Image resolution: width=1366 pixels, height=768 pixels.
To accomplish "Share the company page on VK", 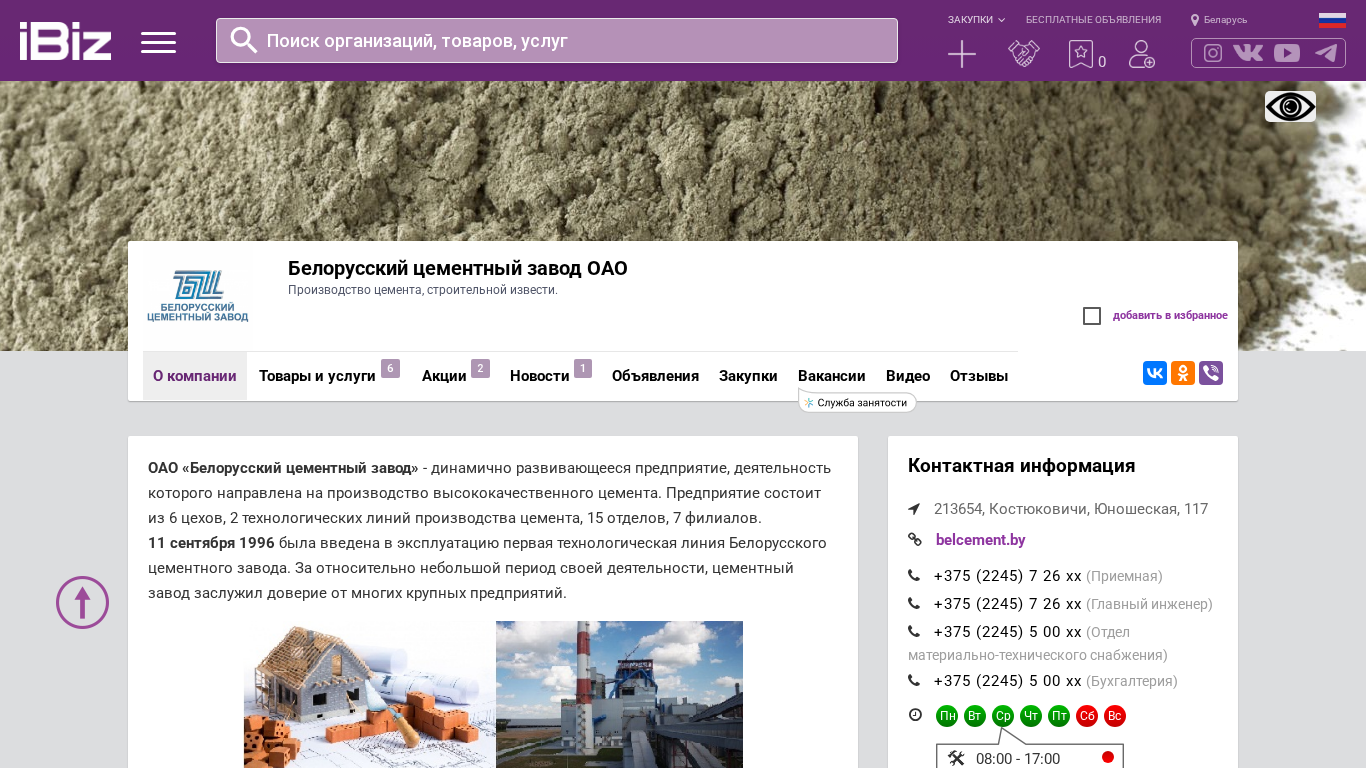I will point(1155,373).
